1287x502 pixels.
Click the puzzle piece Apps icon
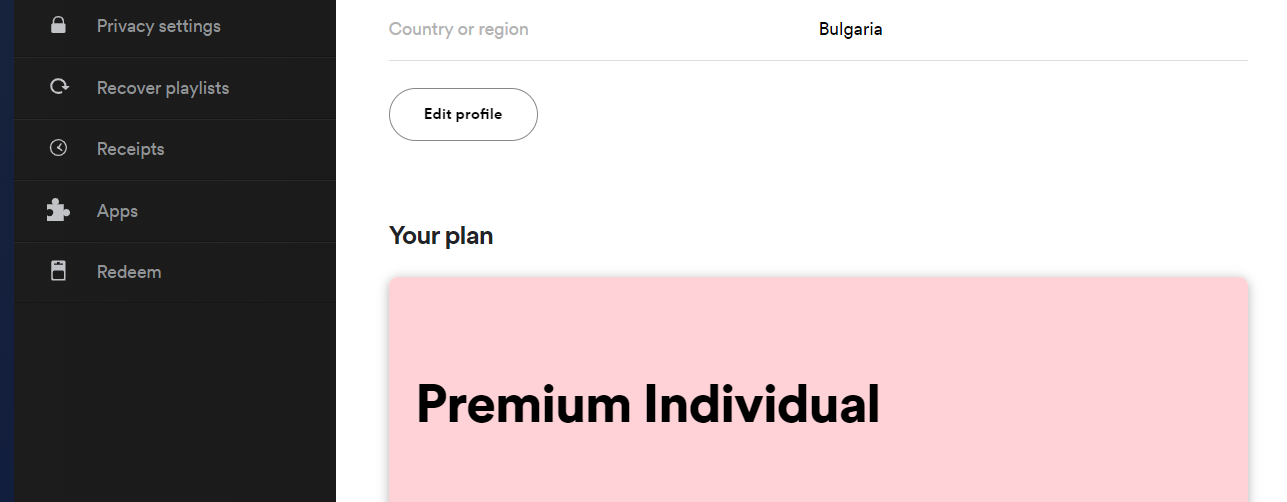[x=59, y=210]
